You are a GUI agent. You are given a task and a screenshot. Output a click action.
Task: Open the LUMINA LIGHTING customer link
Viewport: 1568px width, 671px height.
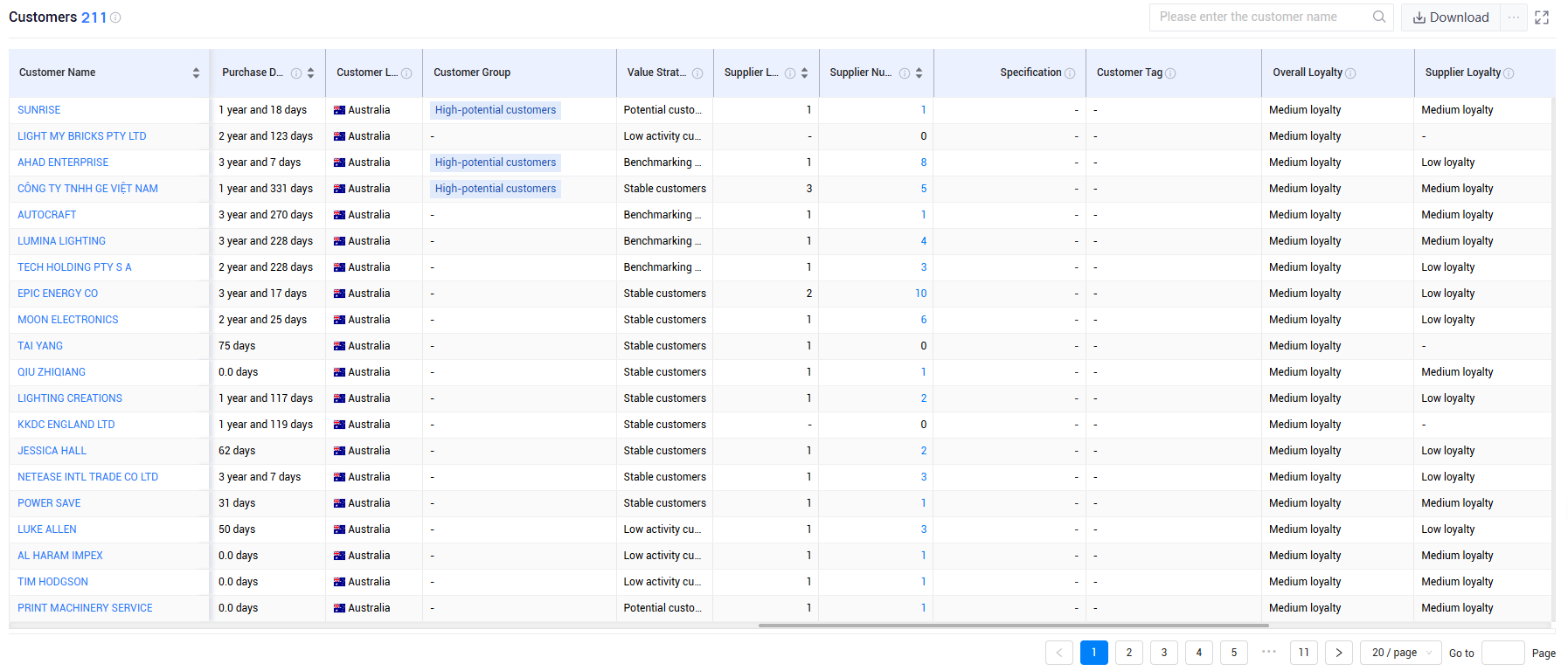tap(61, 241)
